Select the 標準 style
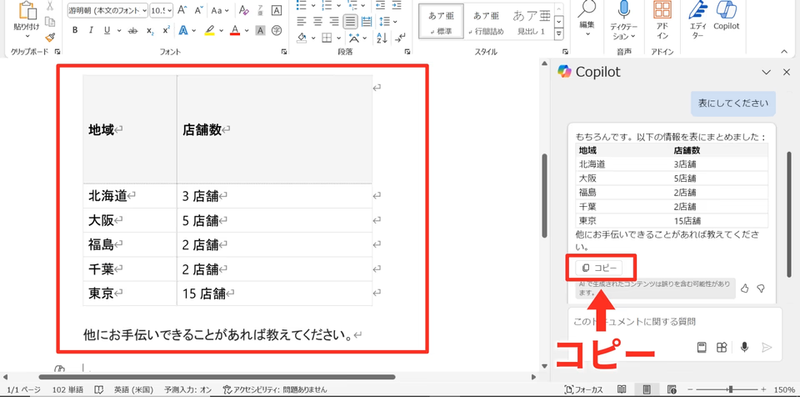The height and width of the screenshot is (397, 800). click(x=440, y=22)
